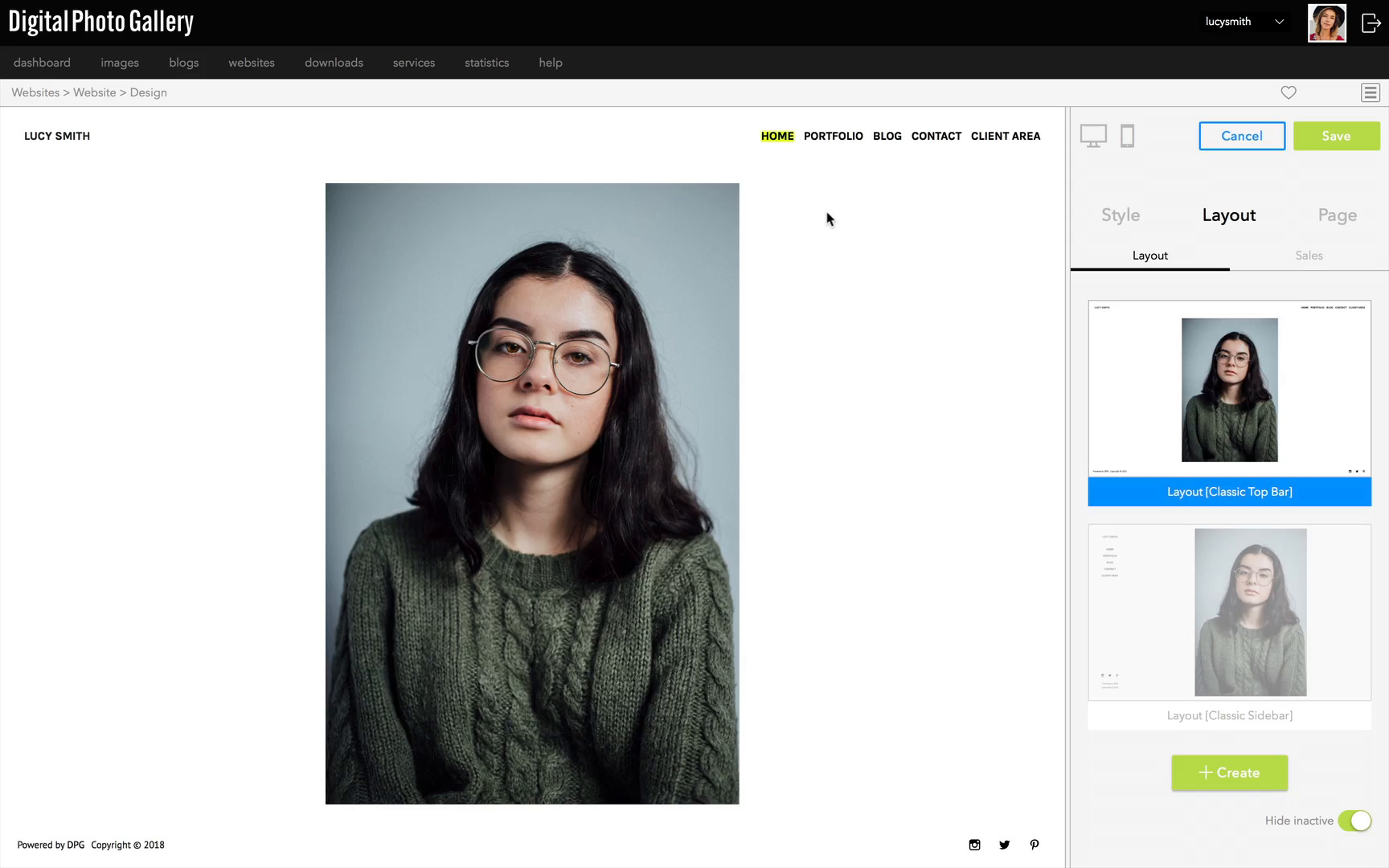Viewport: 1389px width, 868px height.
Task: Open the Instagram footer icon
Action: coord(974,845)
